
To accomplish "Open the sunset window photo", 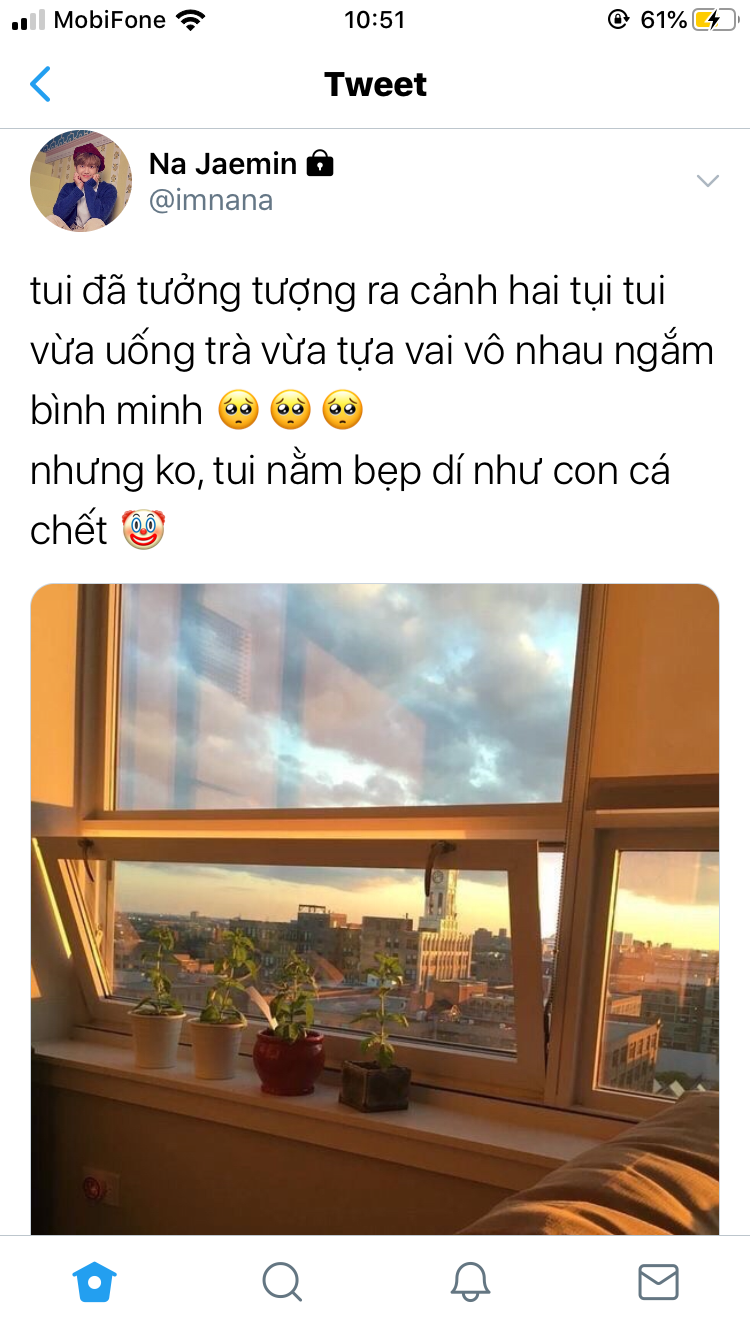I will pyautogui.click(x=375, y=909).
